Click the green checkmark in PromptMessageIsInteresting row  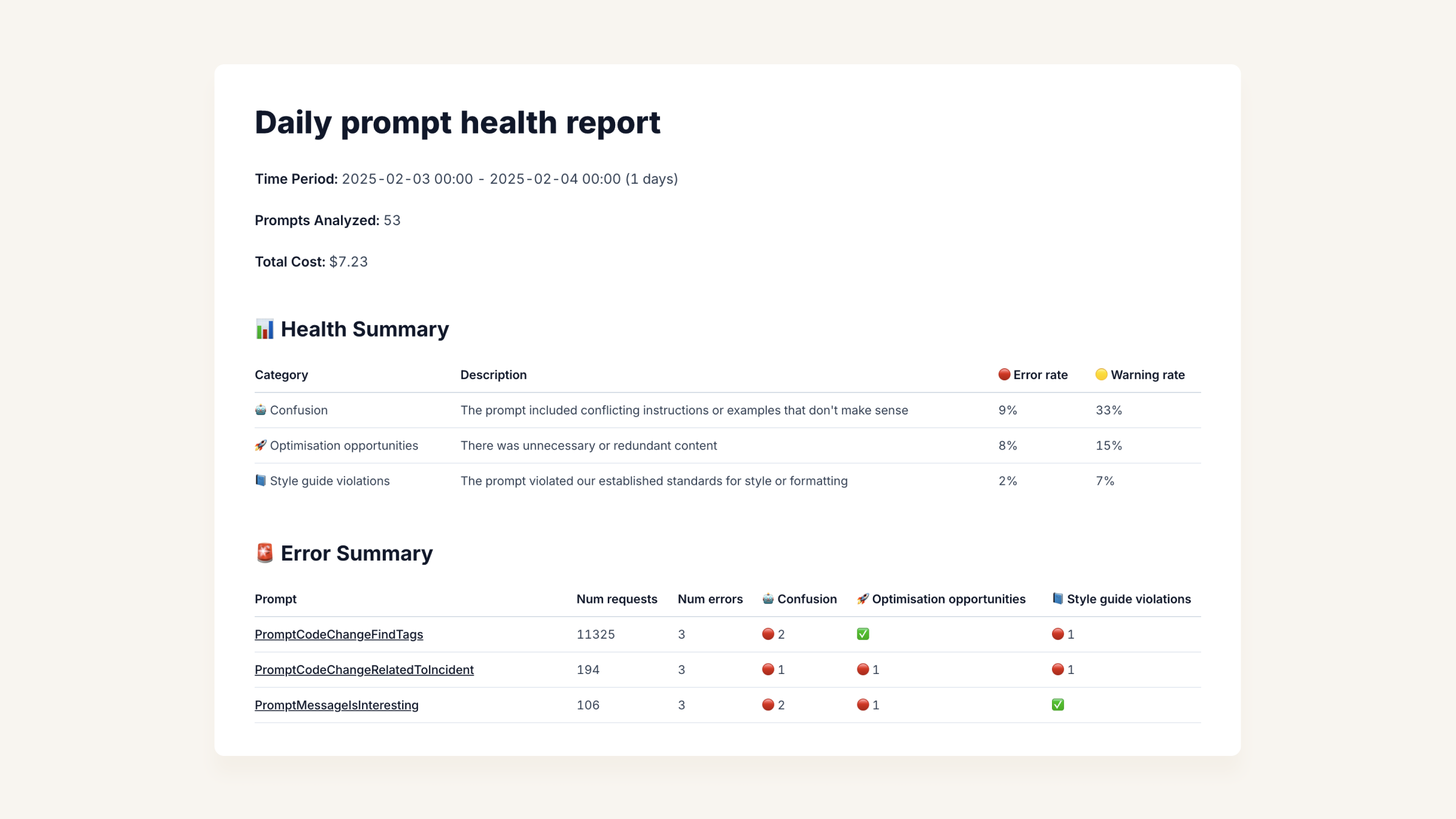click(x=1057, y=704)
